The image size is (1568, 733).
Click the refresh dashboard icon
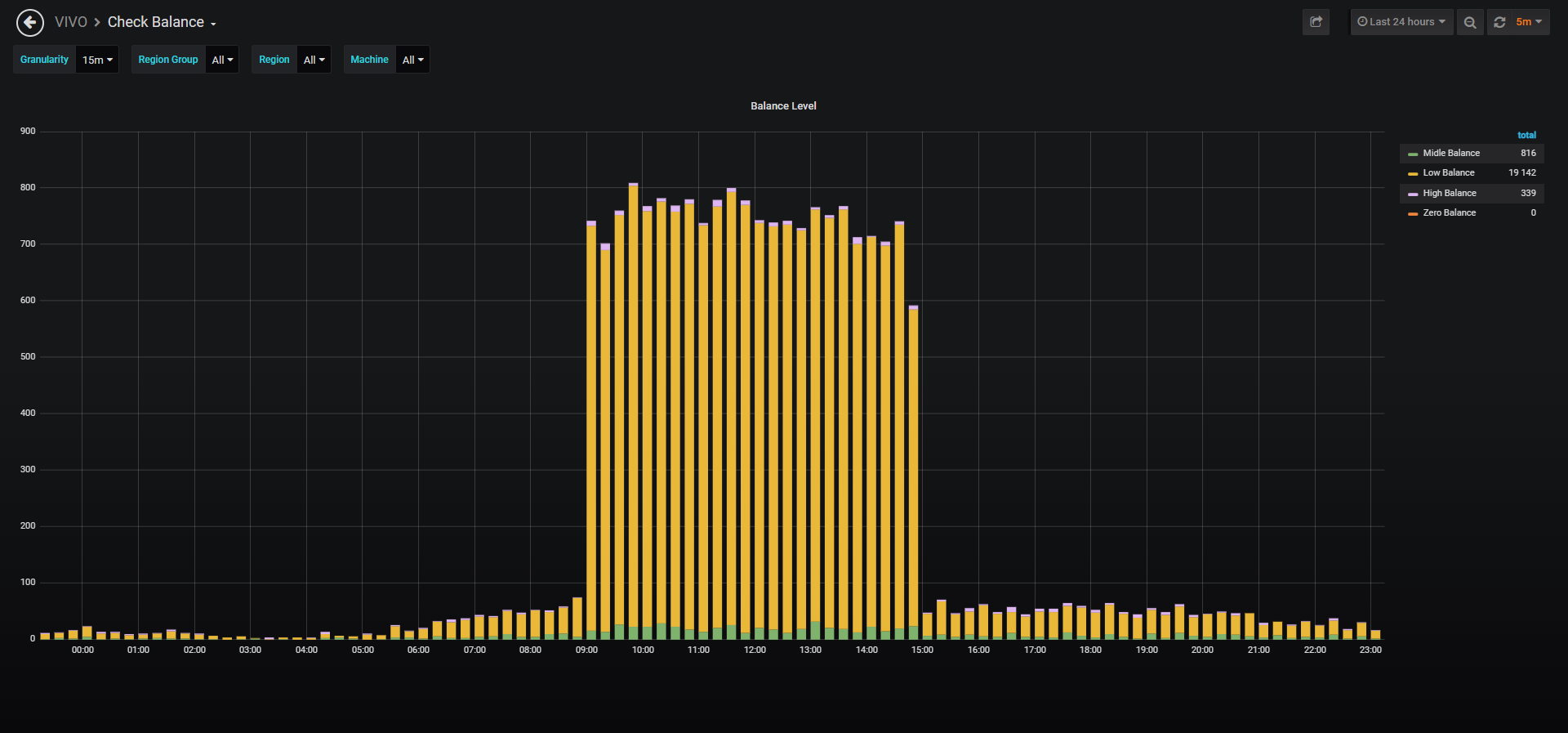[x=1499, y=22]
